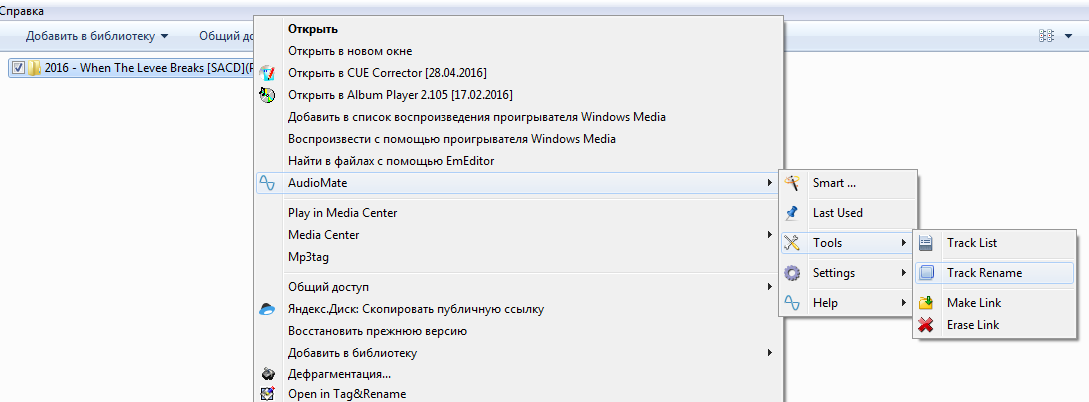The height and width of the screenshot is (402, 1089).
Task: Click the Smart wand icon in submenu
Action: pos(793,183)
